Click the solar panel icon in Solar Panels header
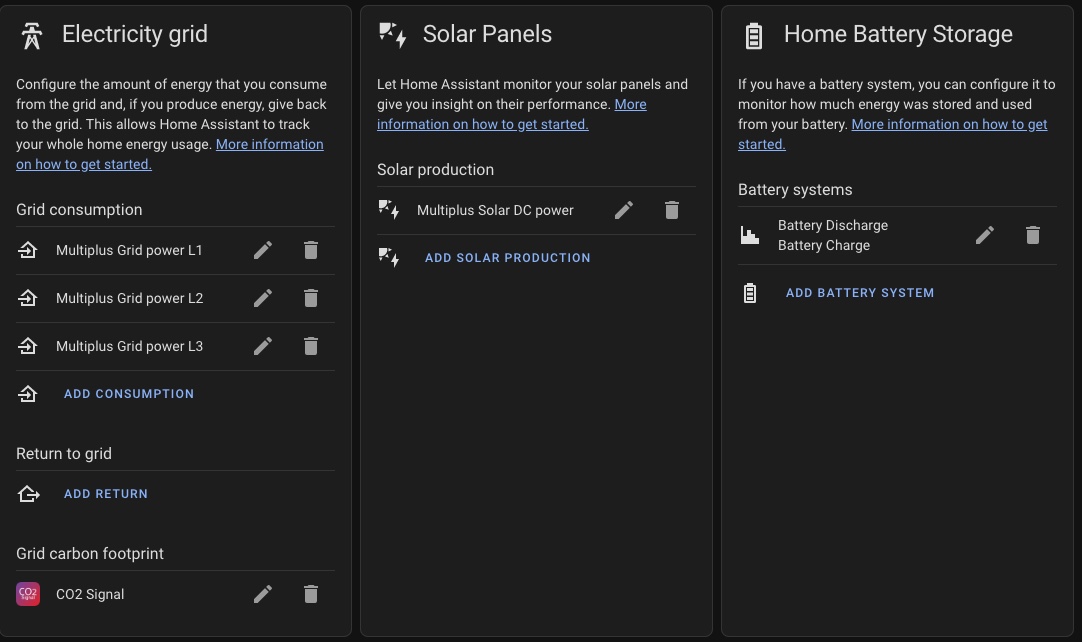Viewport: 1082px width, 642px height. [392, 33]
